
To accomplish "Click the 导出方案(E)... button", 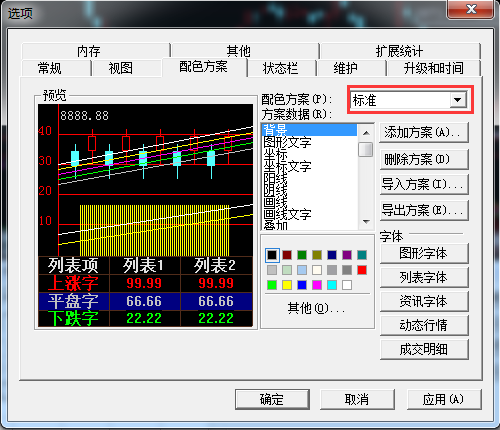I will 424,210.
